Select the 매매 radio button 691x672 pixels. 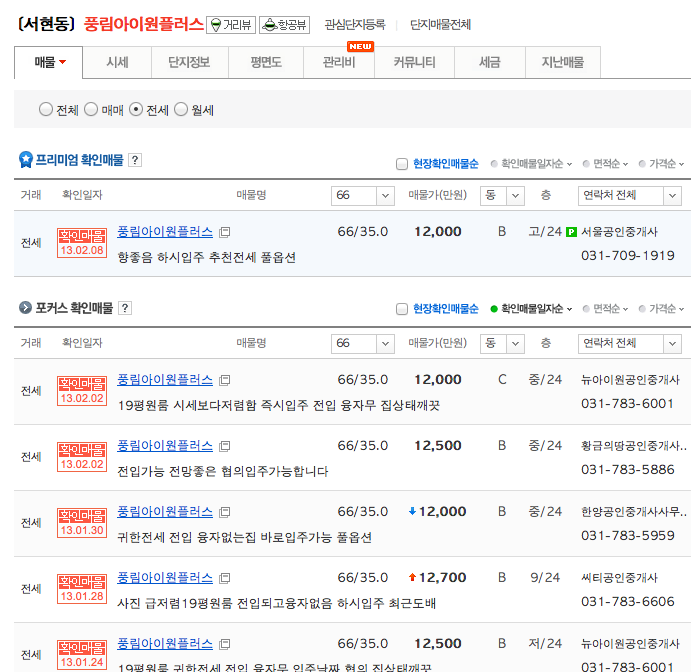[x=91, y=109]
